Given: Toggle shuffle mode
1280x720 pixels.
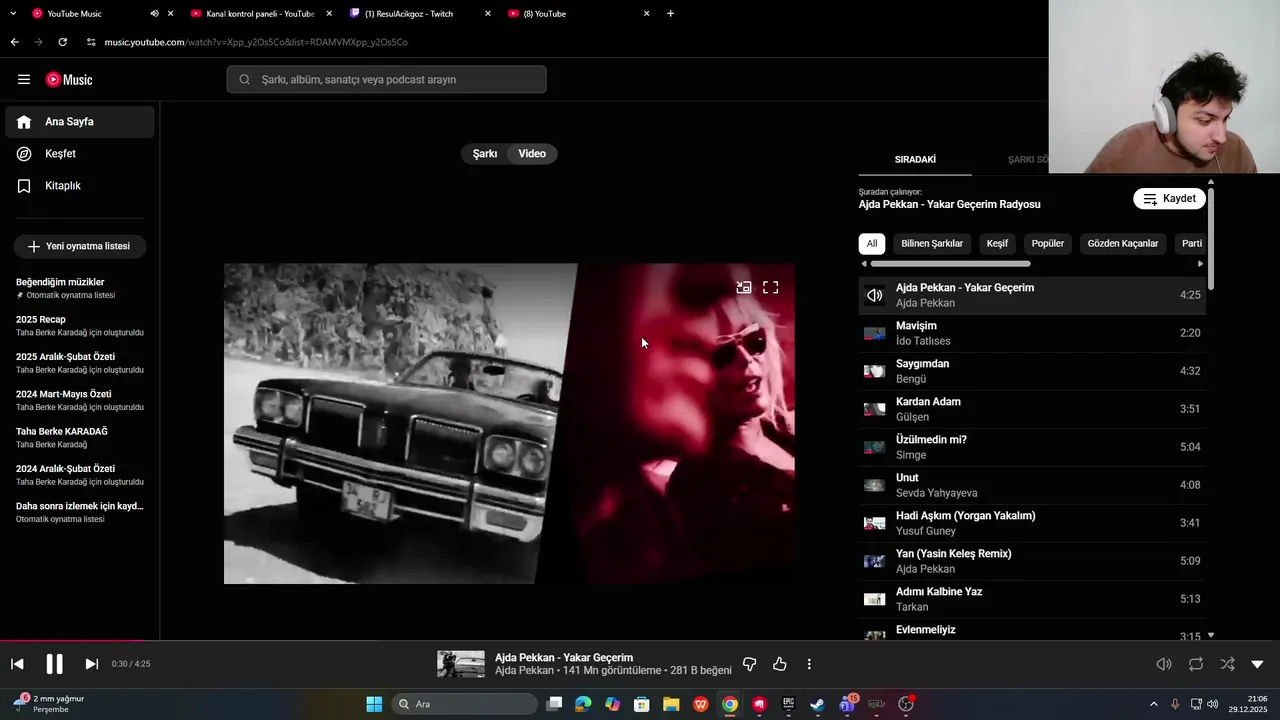Looking at the screenshot, I should point(1227,664).
